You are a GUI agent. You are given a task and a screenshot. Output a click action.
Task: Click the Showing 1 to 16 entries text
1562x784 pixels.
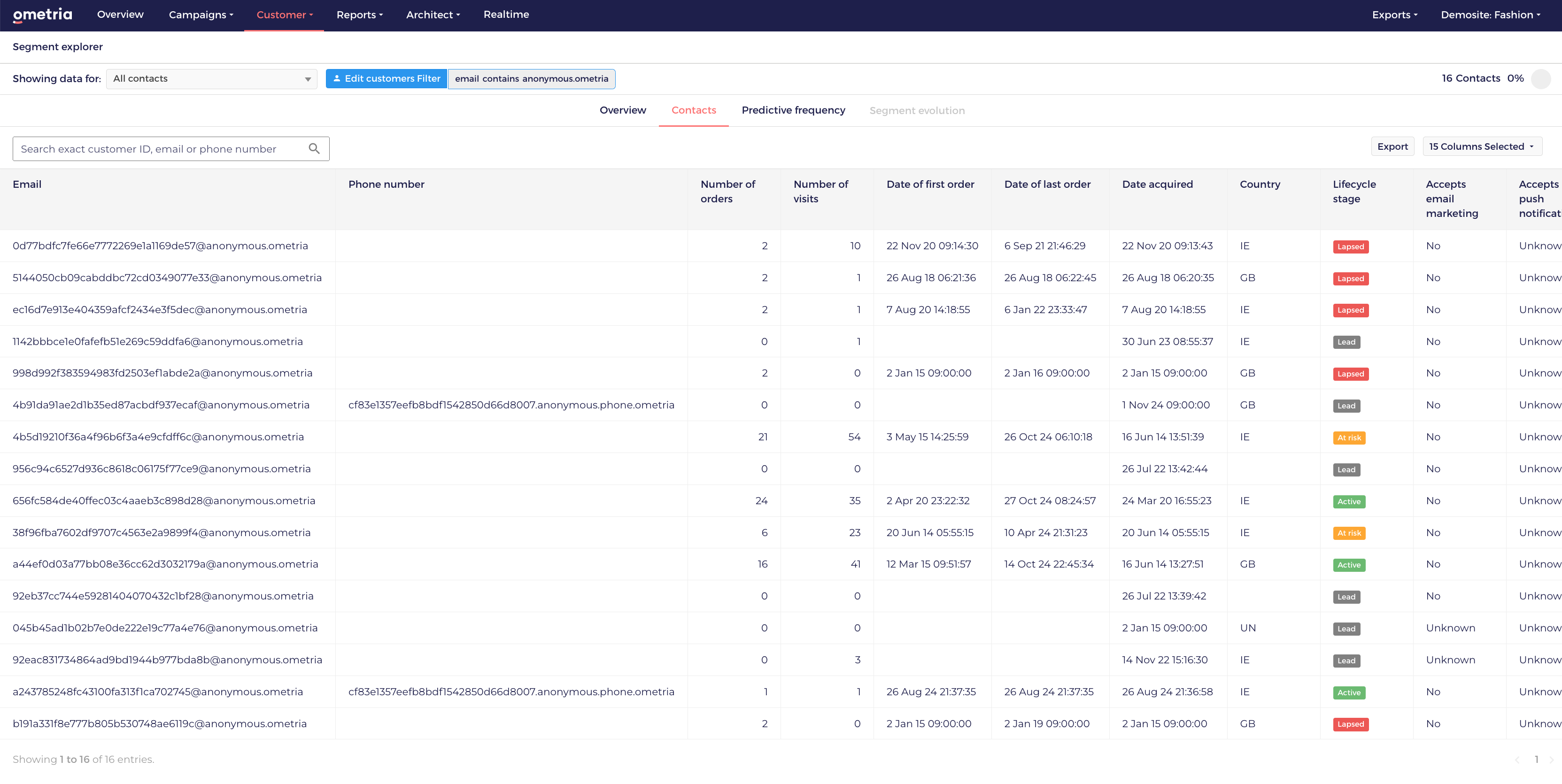84,760
